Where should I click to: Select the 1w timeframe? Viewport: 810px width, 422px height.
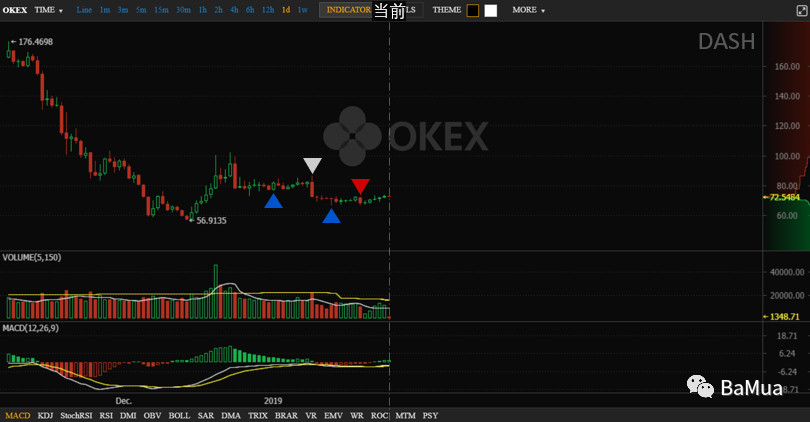(x=302, y=10)
